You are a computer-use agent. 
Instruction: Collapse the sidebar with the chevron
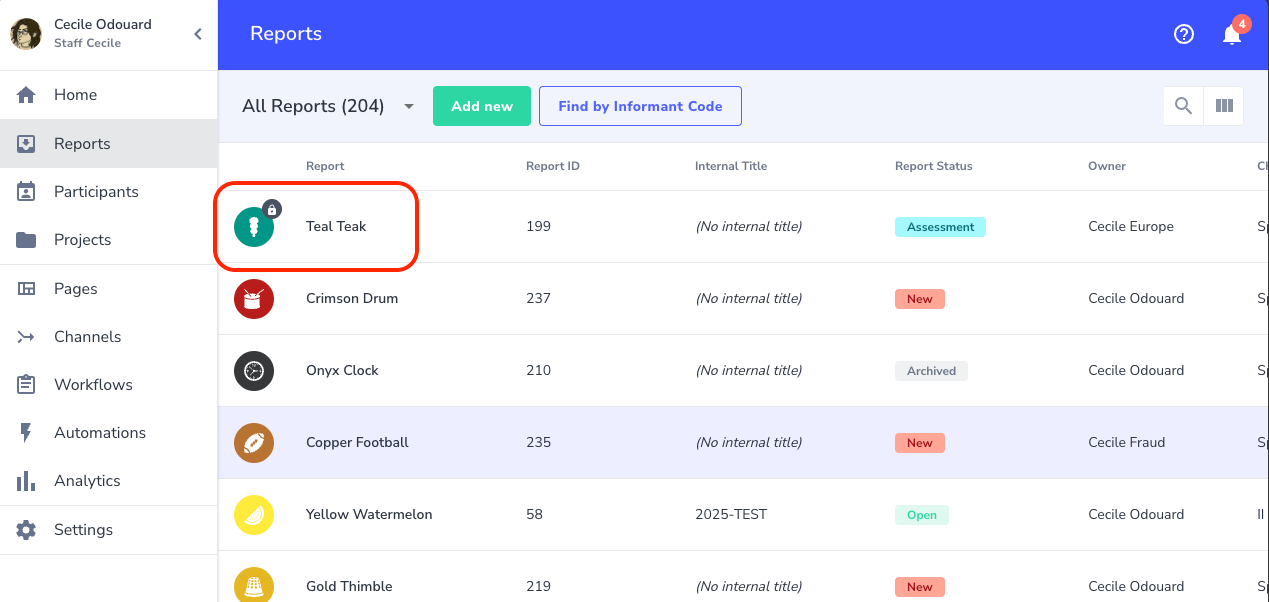pyautogui.click(x=198, y=34)
